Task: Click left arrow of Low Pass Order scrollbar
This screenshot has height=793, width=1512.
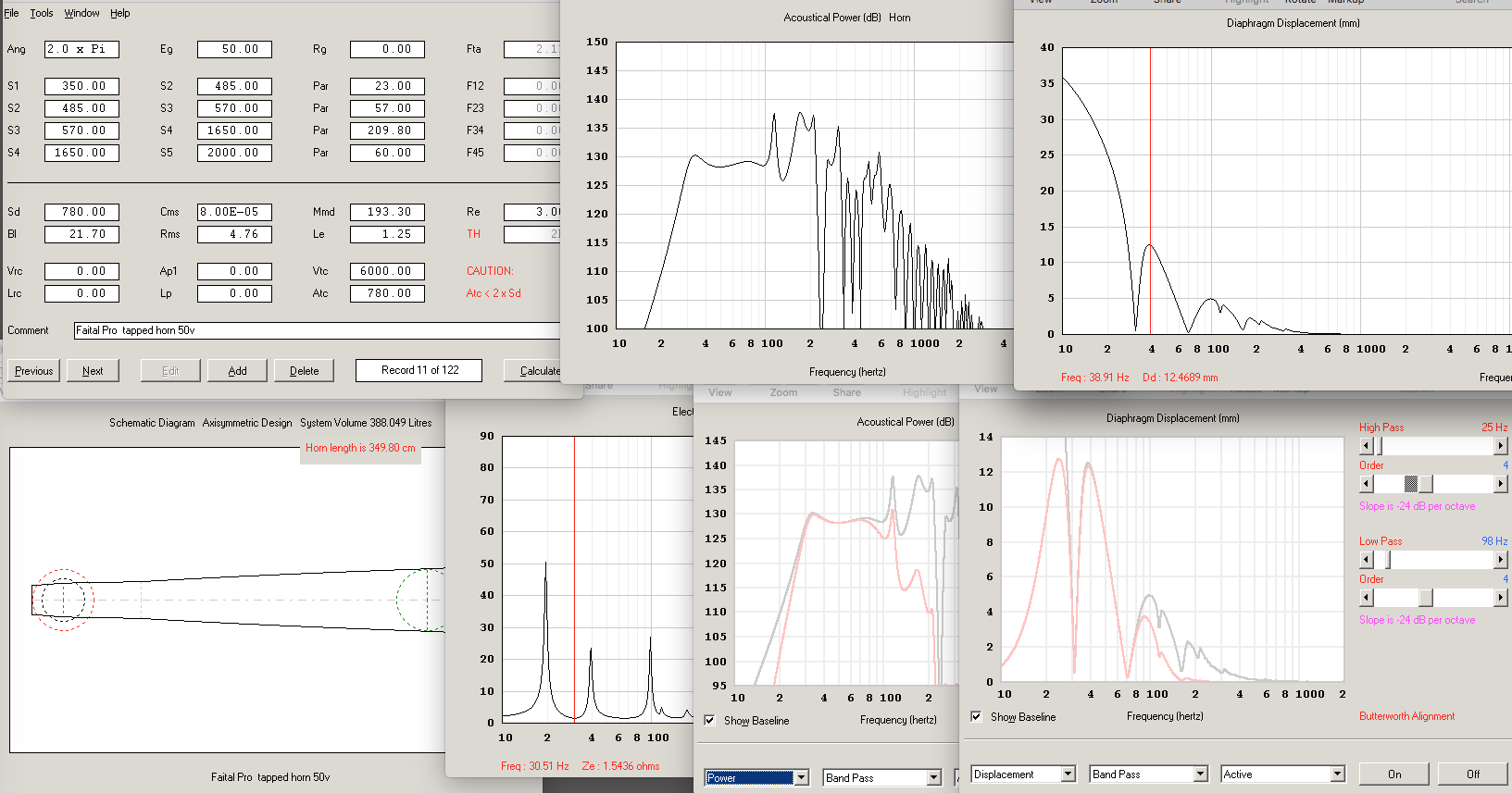Action: click(1366, 598)
